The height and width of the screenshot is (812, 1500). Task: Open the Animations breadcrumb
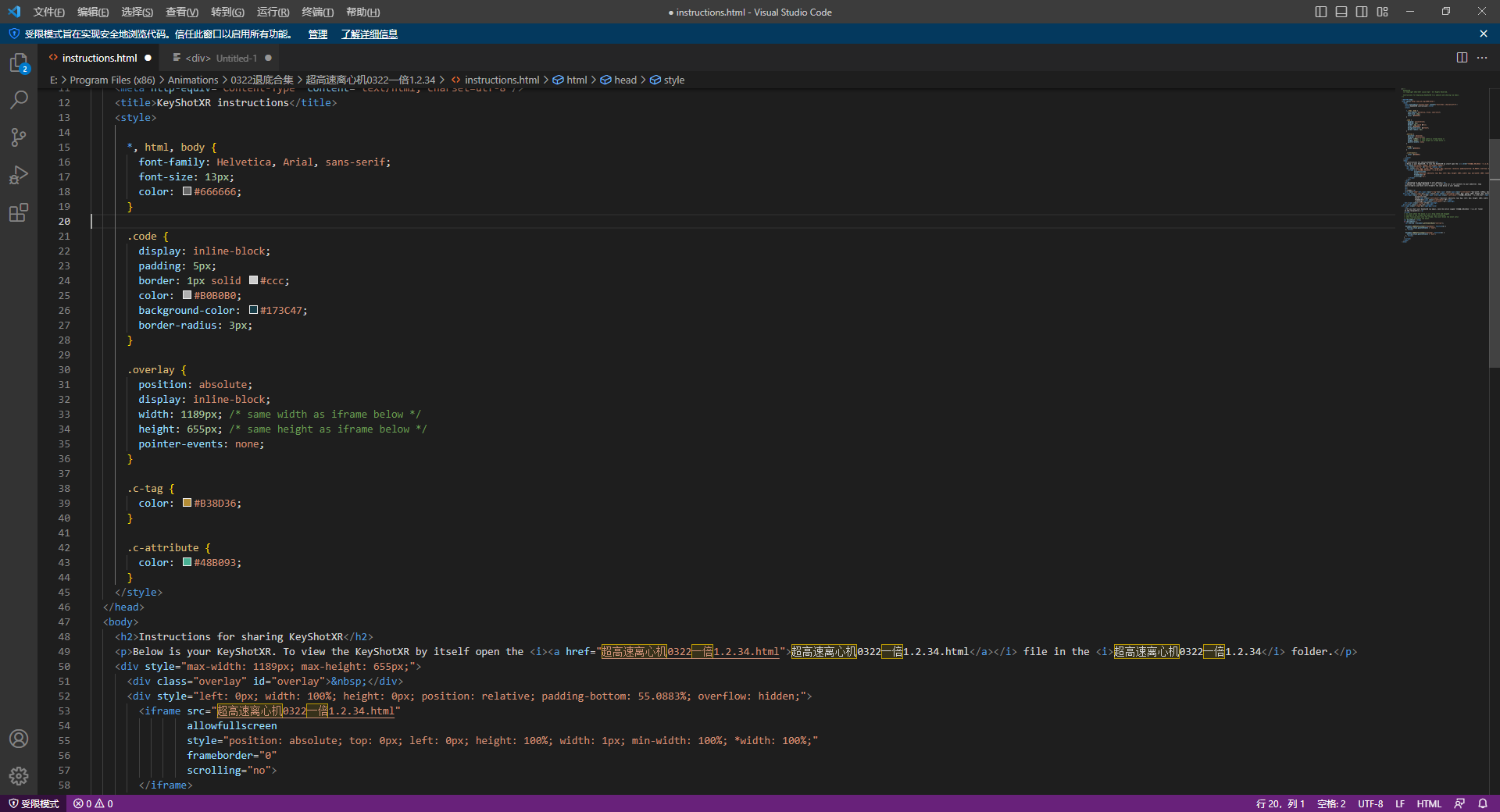tap(193, 80)
